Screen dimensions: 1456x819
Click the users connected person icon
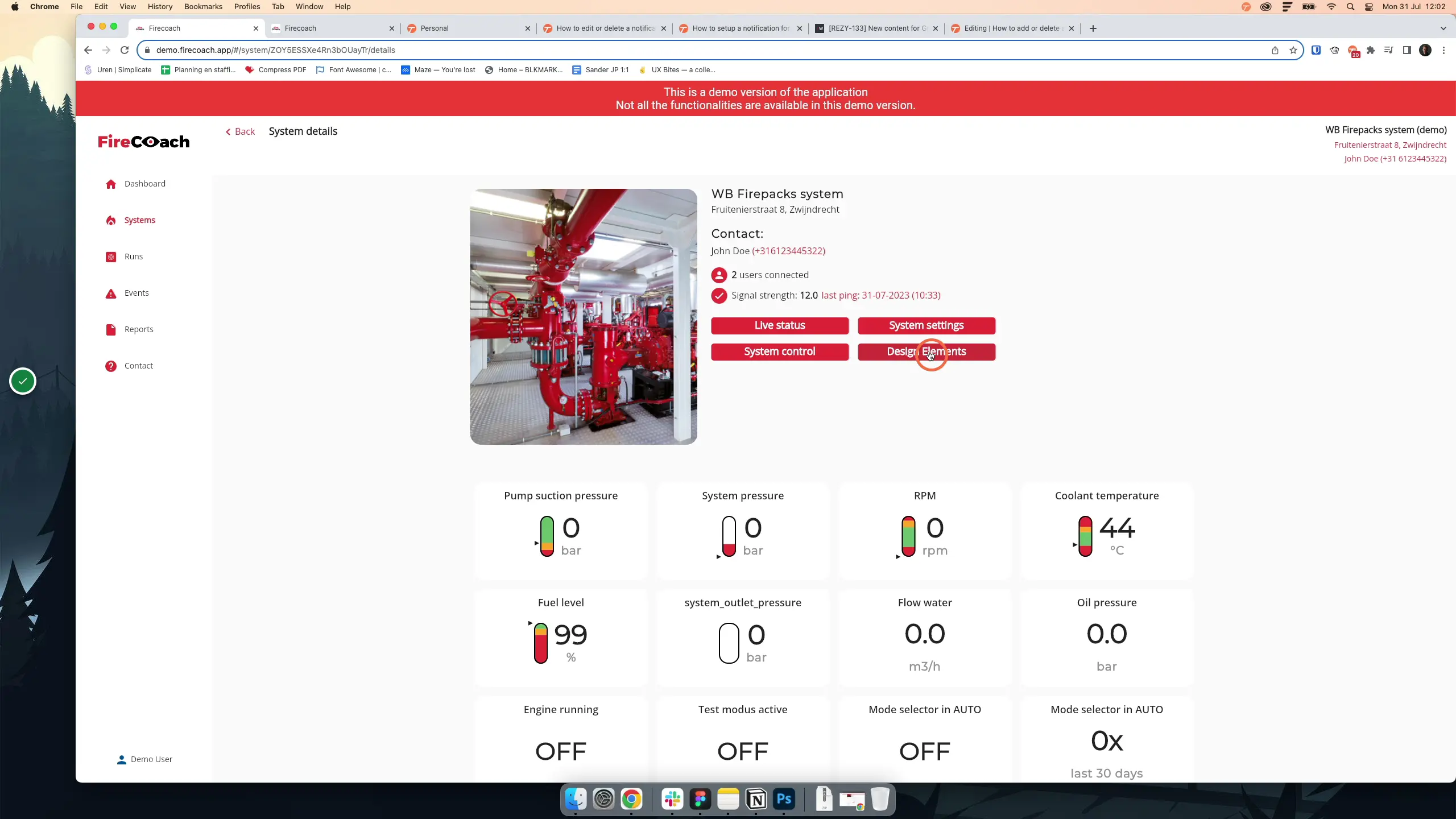click(719, 275)
